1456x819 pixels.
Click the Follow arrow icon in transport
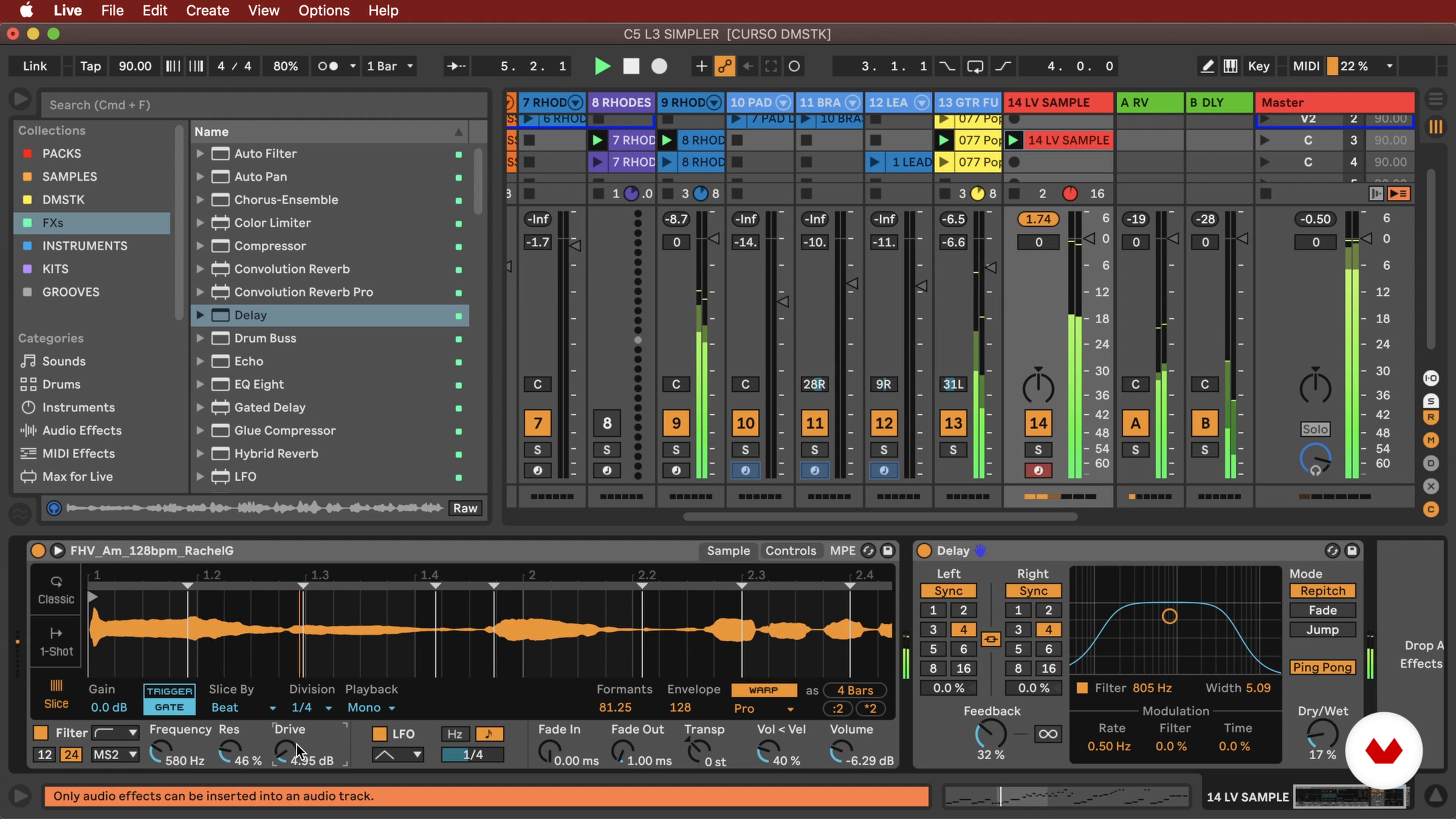click(x=455, y=66)
